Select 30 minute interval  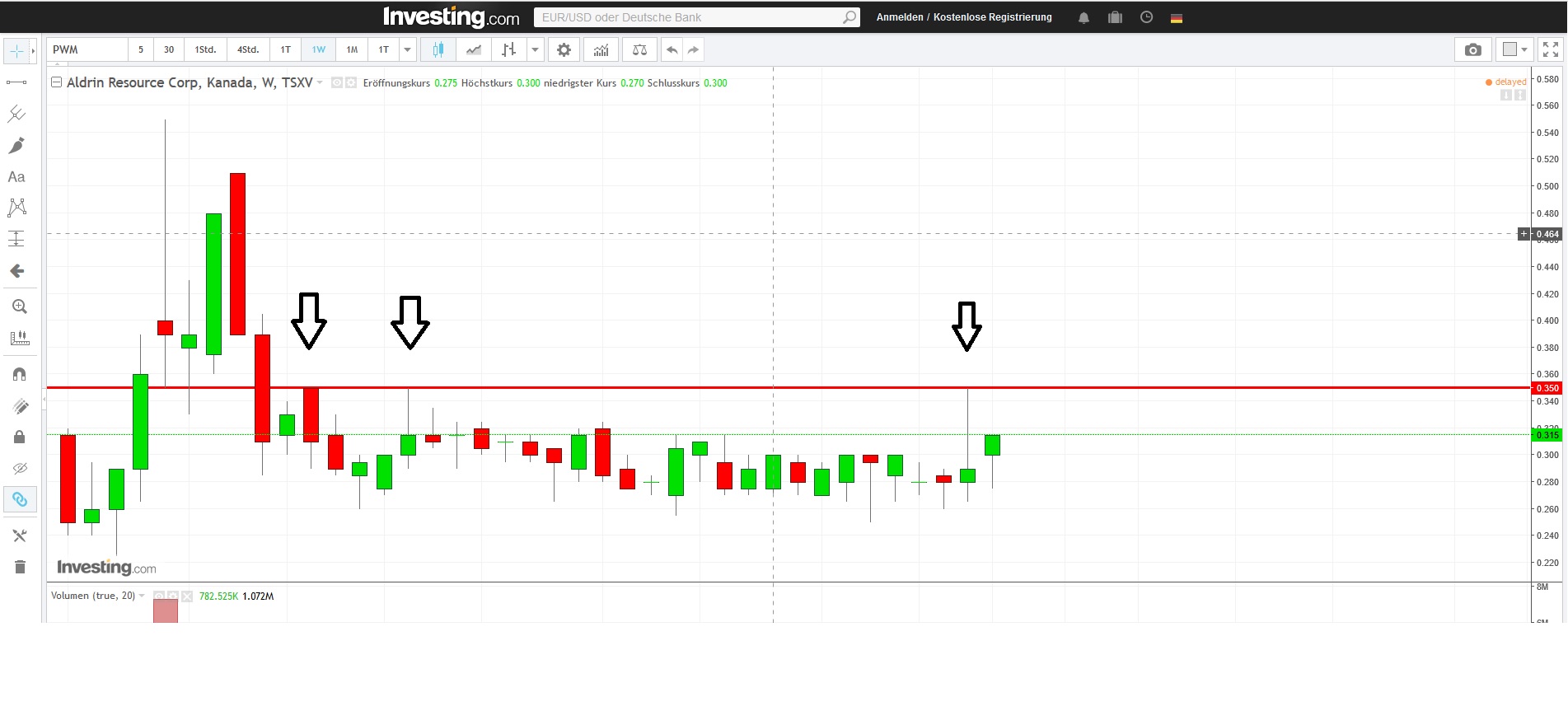point(169,49)
